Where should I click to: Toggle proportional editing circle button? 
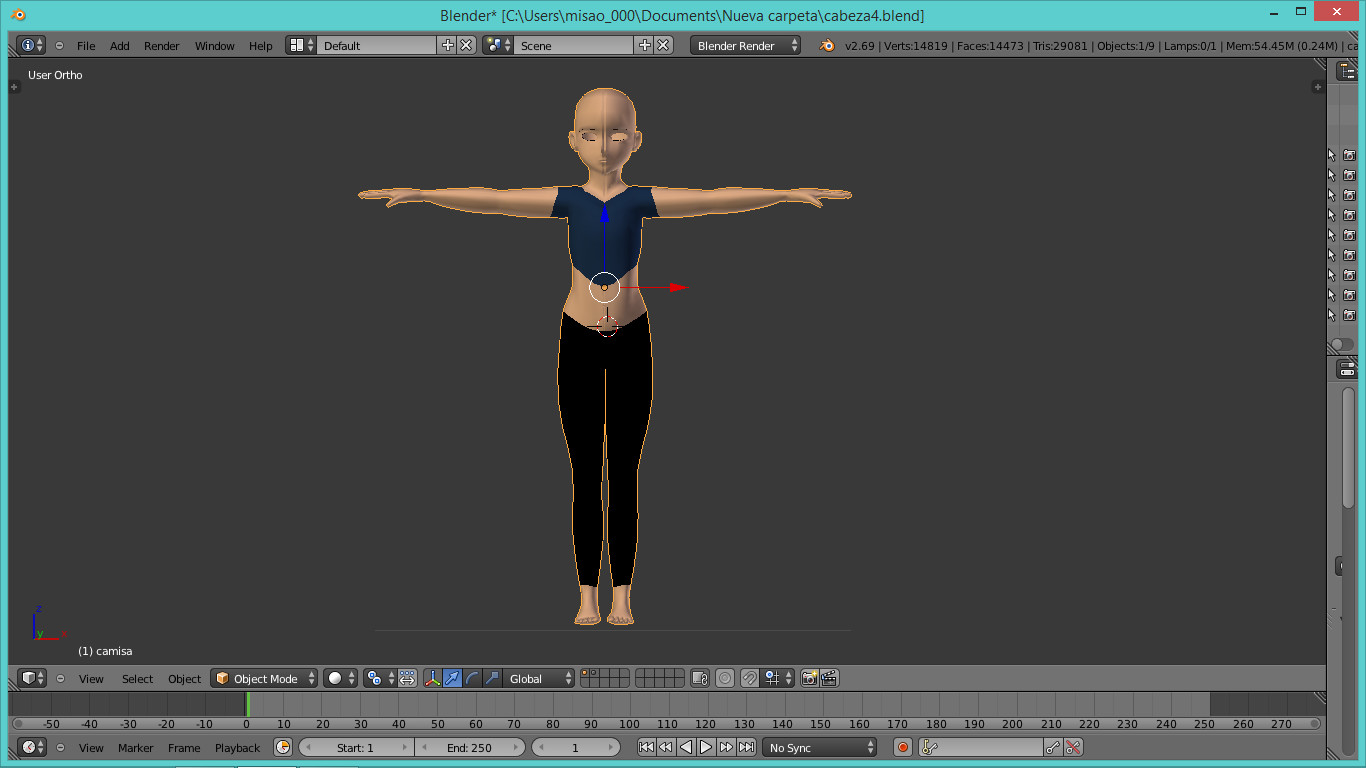[x=725, y=678]
